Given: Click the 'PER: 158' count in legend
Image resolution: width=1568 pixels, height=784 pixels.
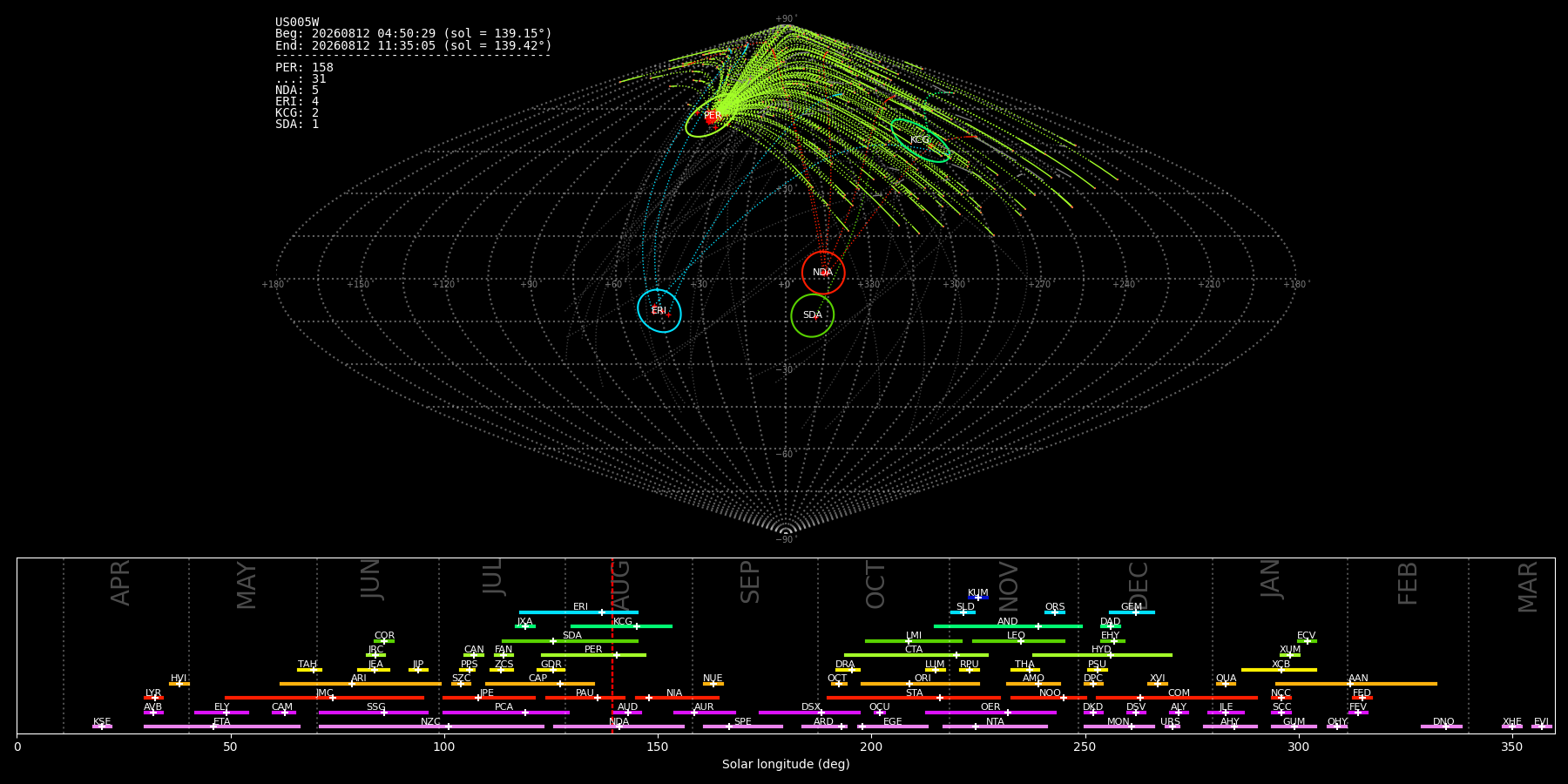Looking at the screenshot, I should click(304, 68).
